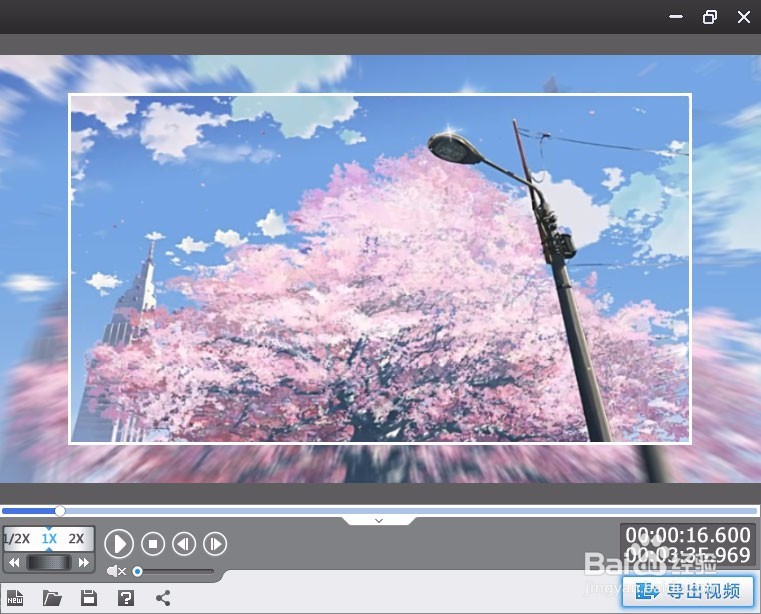Open an existing project folder
The width and height of the screenshot is (761, 614).
click(x=52, y=598)
